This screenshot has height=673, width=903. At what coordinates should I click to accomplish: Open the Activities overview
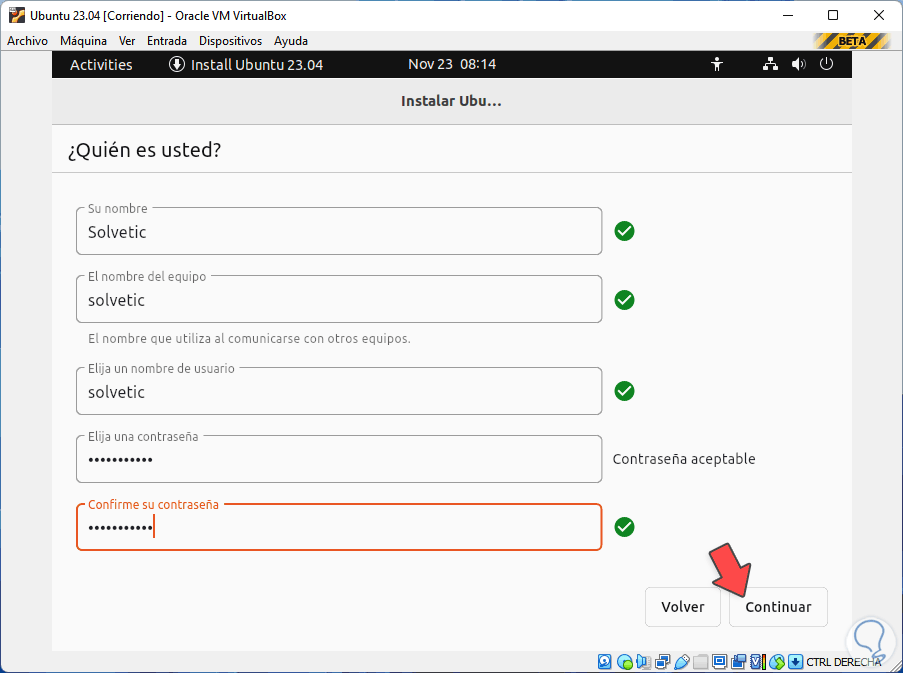(x=101, y=64)
